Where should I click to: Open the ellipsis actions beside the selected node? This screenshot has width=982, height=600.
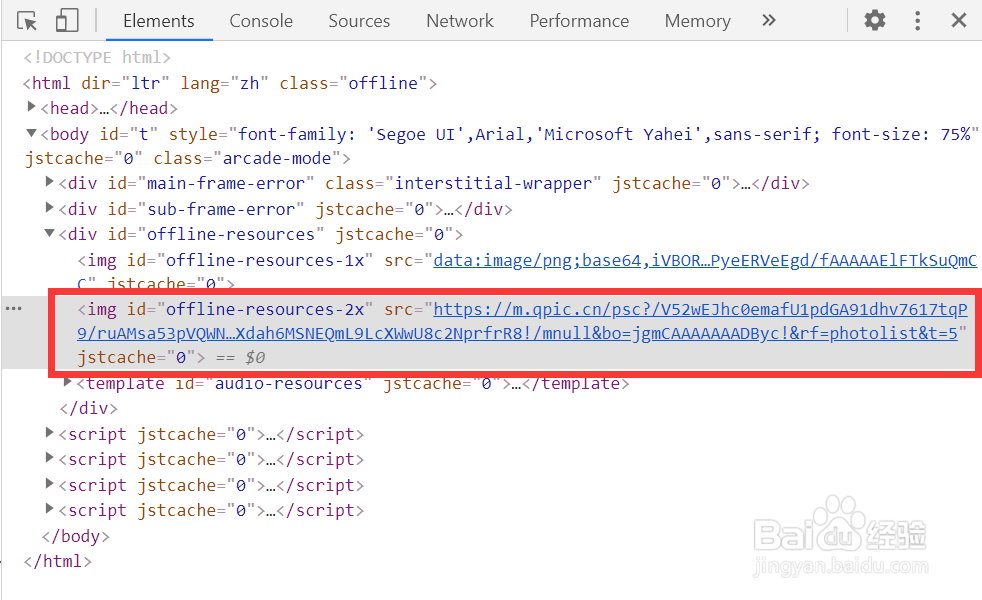click(14, 308)
